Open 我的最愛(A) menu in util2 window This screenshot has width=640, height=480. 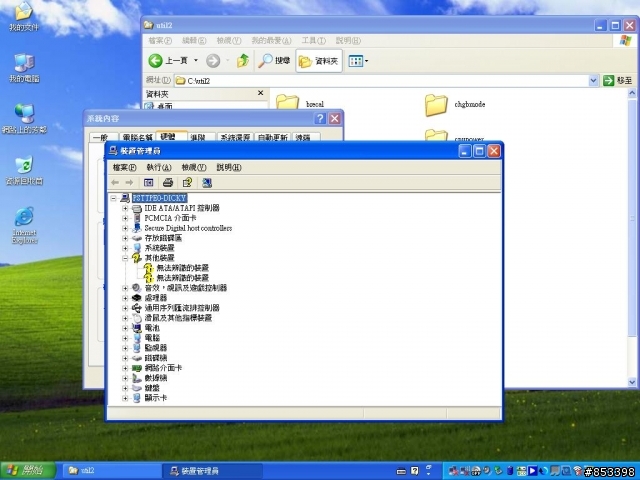pos(271,40)
